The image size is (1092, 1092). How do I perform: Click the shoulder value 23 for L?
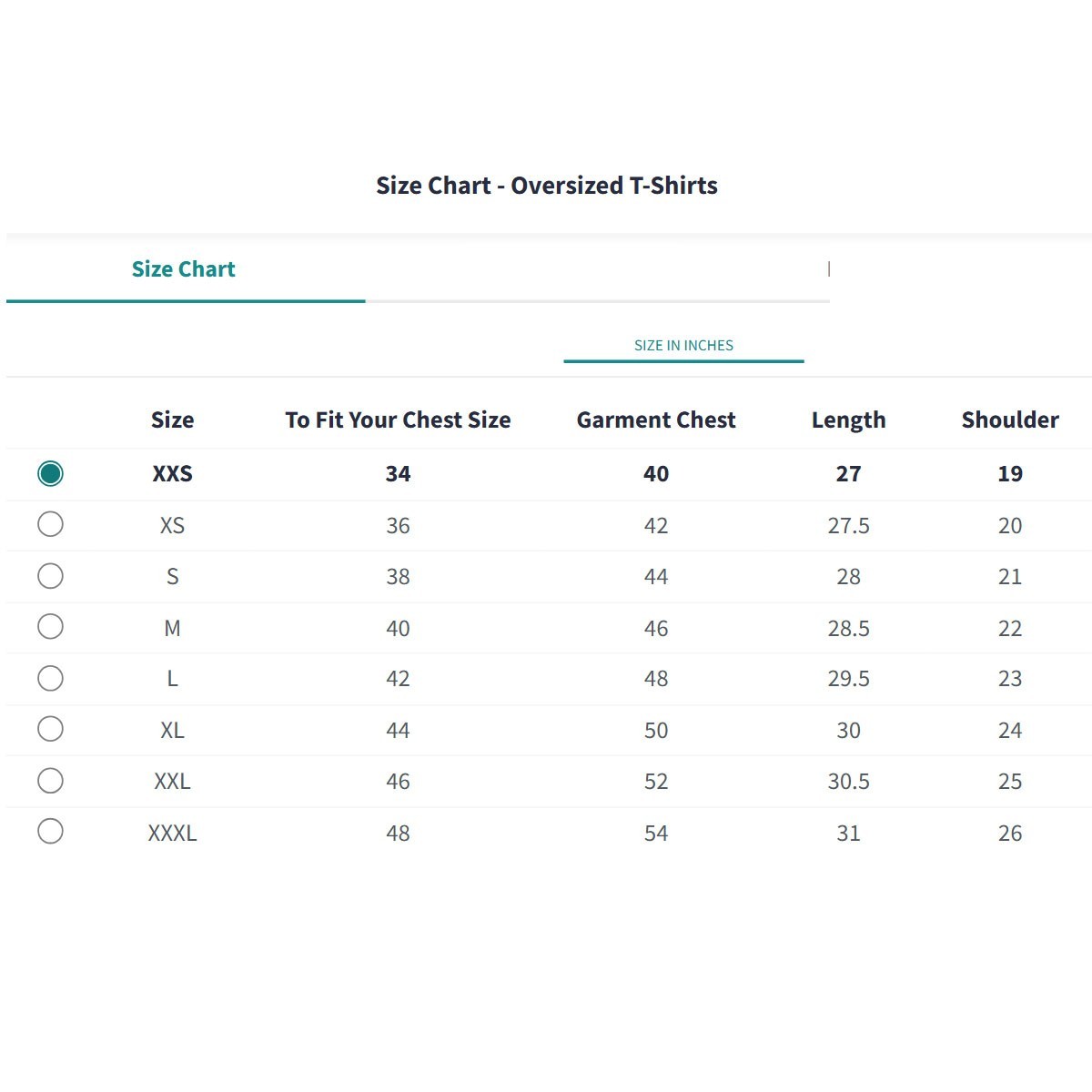pos(1010,679)
